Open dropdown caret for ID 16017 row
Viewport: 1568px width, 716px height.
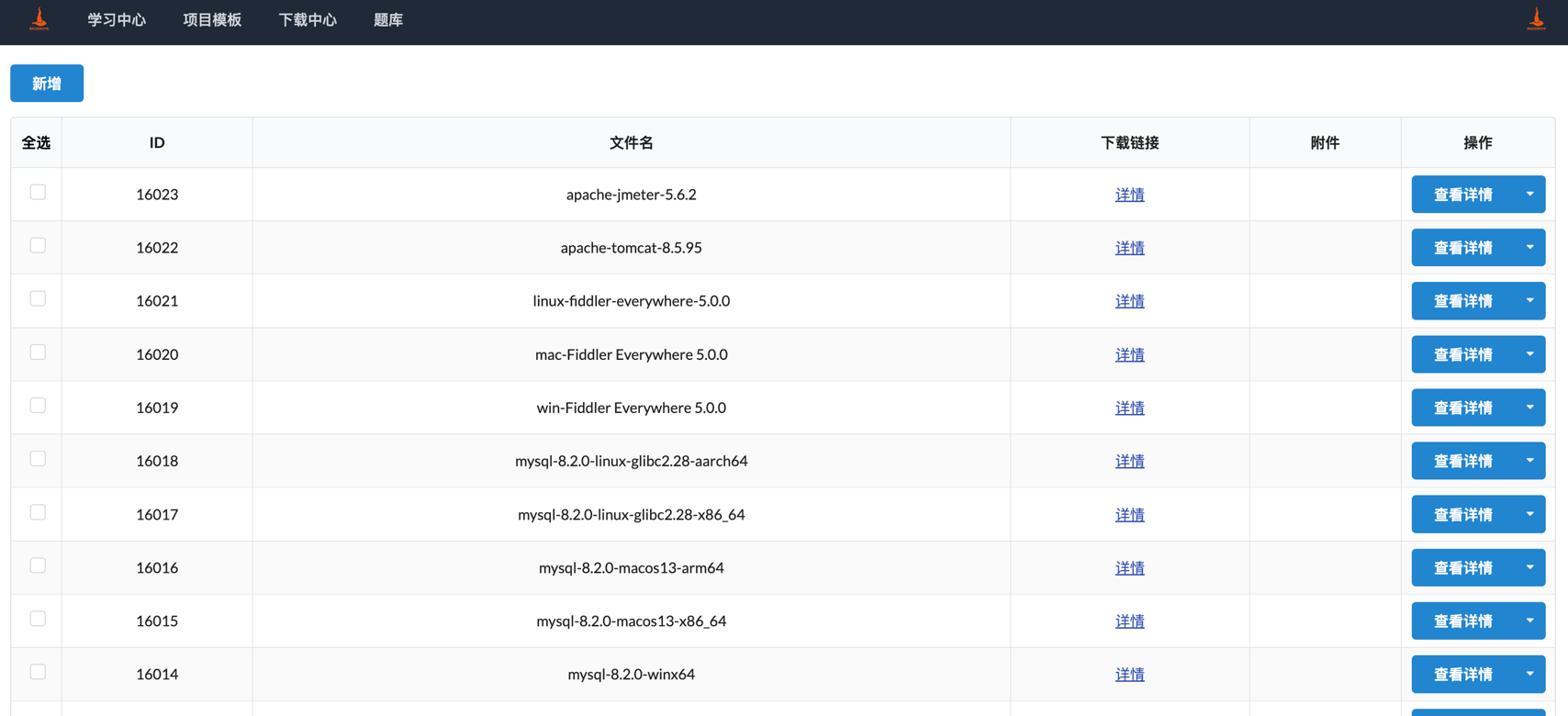1529,514
